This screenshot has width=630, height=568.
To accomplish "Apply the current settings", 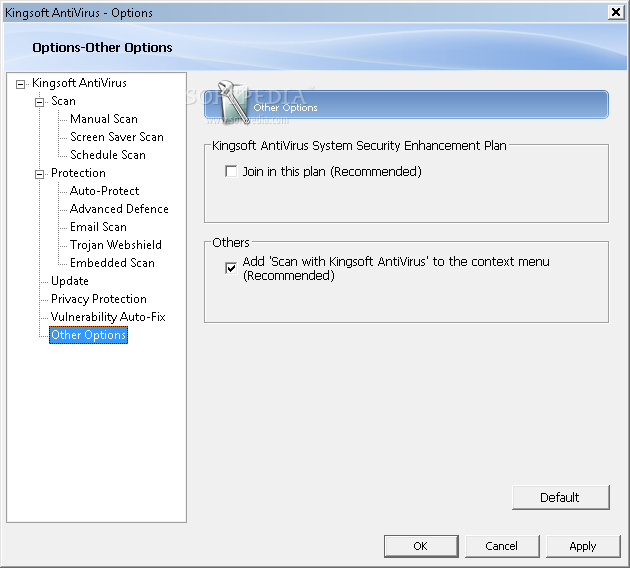I will tap(583, 546).
